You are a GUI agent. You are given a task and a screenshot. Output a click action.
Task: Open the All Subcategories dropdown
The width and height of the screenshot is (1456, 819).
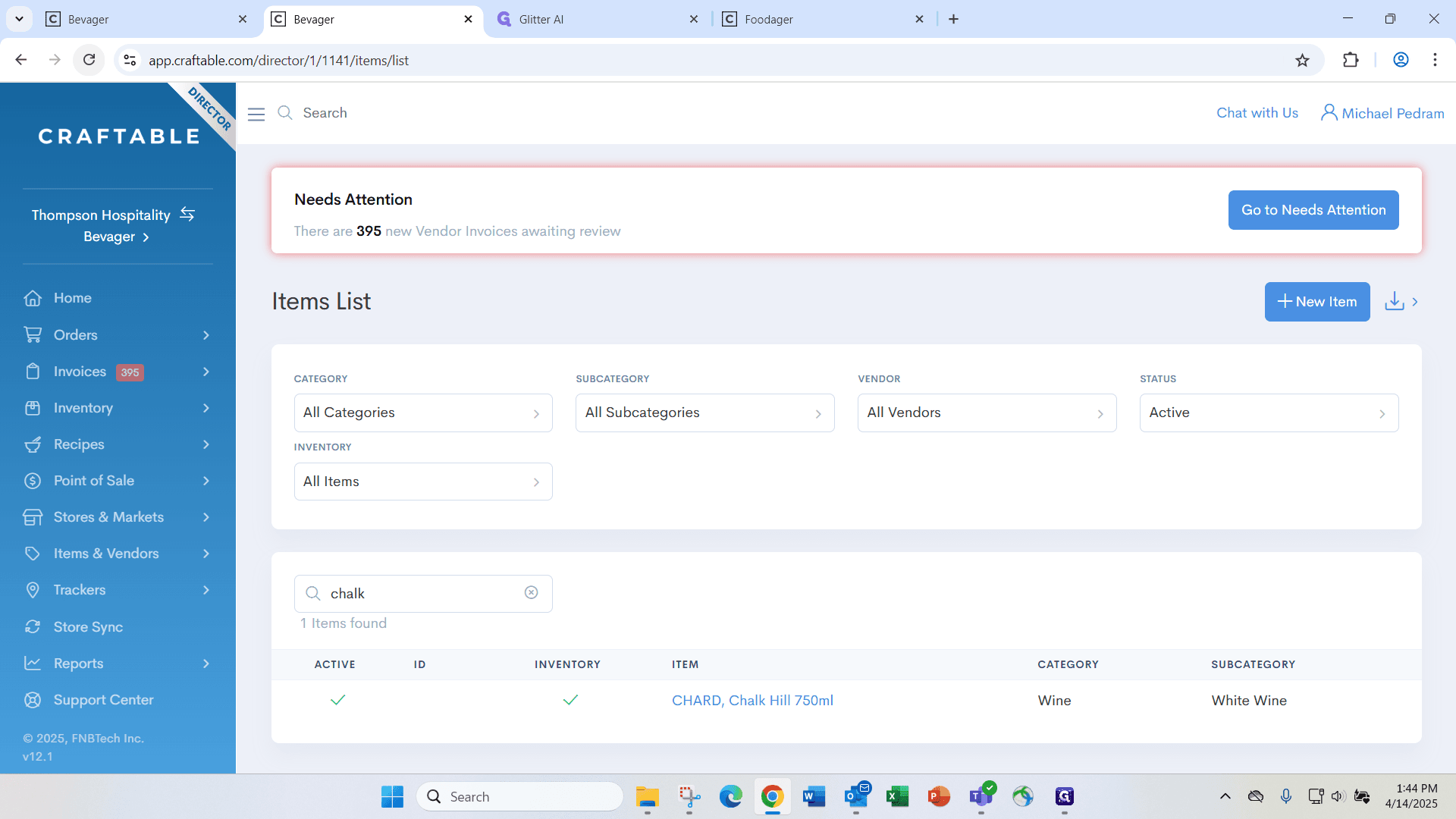tap(705, 413)
